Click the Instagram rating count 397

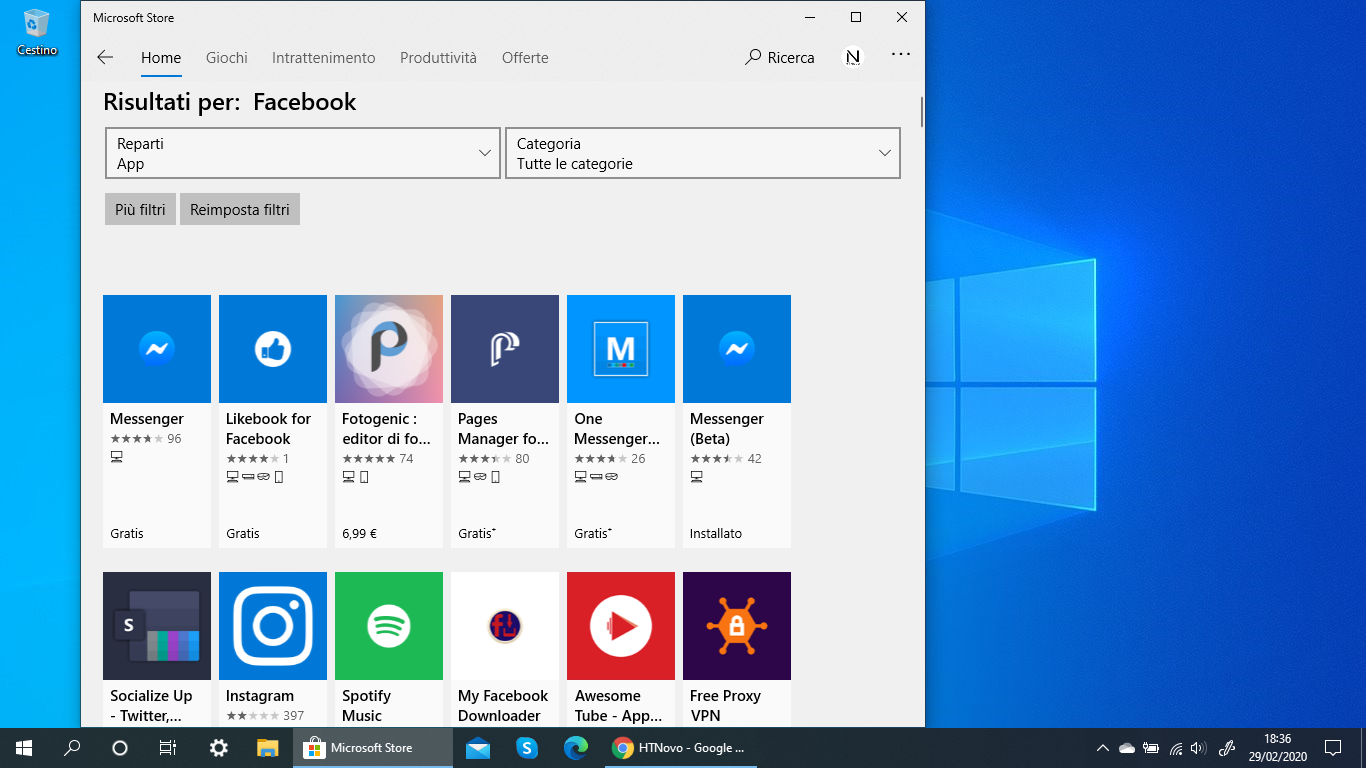tap(293, 716)
